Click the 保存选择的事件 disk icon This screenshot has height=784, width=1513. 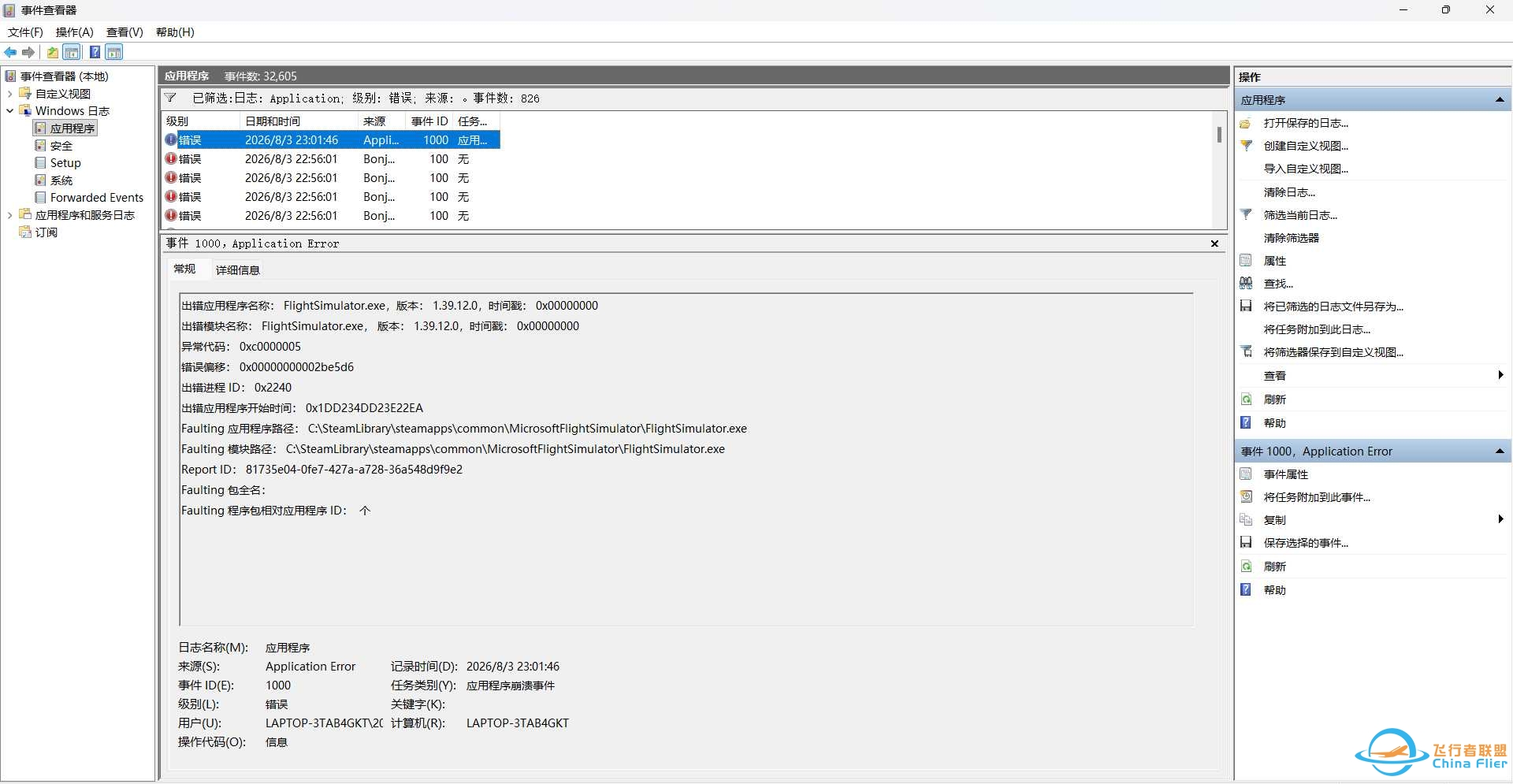click(1246, 543)
